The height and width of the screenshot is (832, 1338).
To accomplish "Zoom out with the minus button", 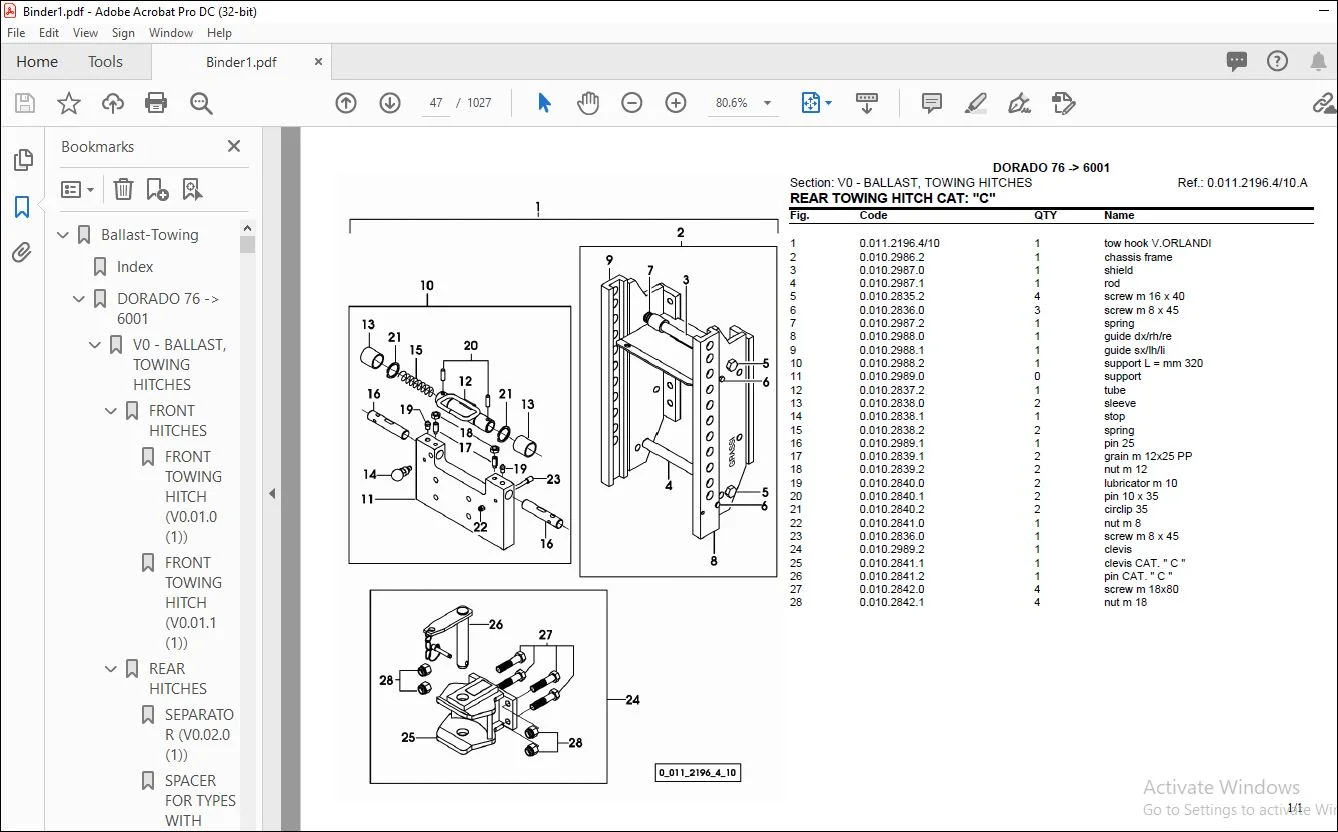I will point(632,103).
